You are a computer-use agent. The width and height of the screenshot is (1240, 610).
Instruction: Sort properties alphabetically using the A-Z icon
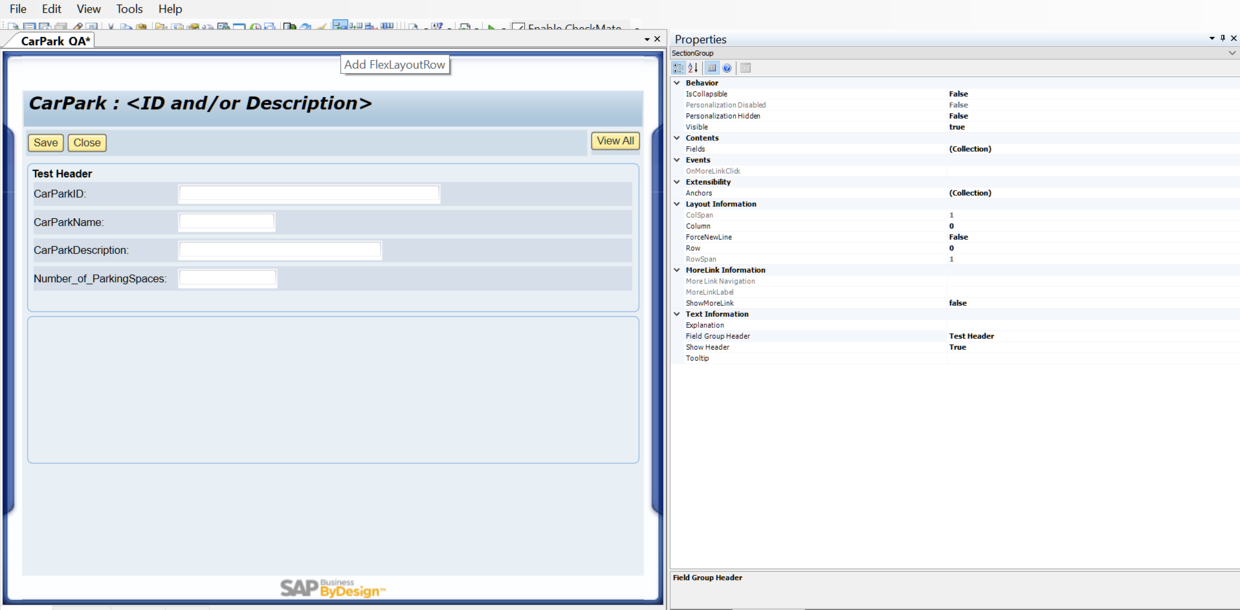click(693, 67)
